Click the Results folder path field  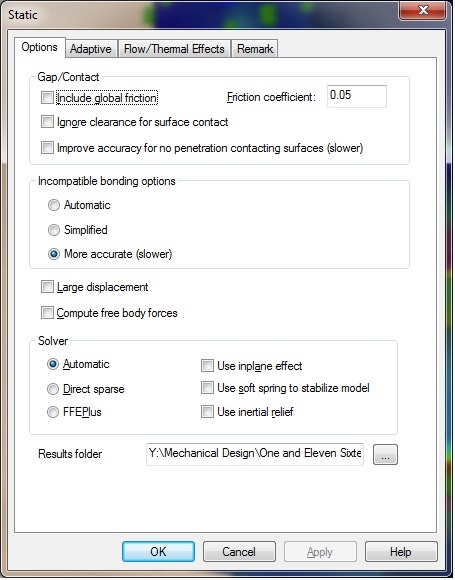(255, 454)
